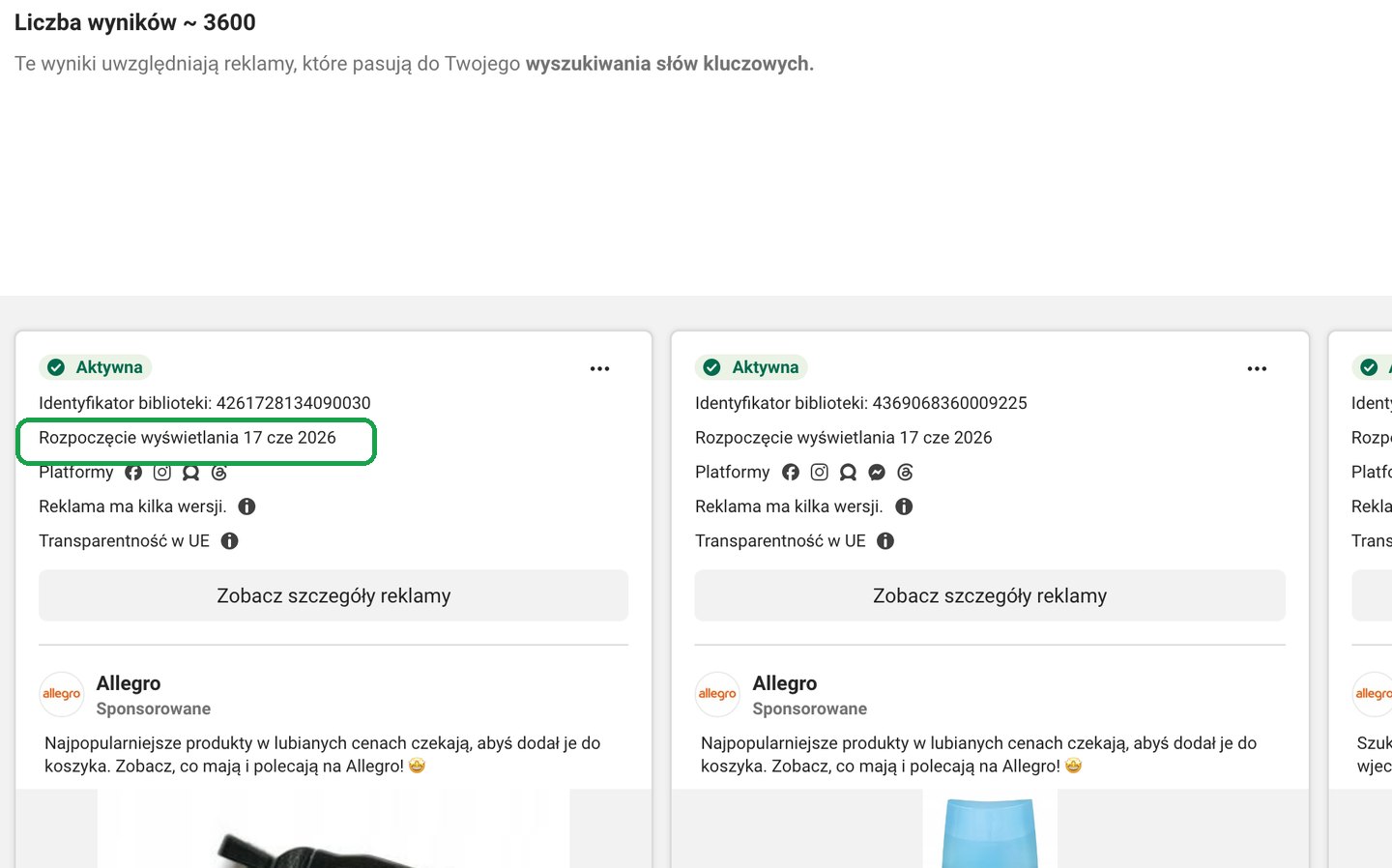1392x868 pixels.
Task: Click the Allegro logo avatar in first ad
Action: point(62,694)
